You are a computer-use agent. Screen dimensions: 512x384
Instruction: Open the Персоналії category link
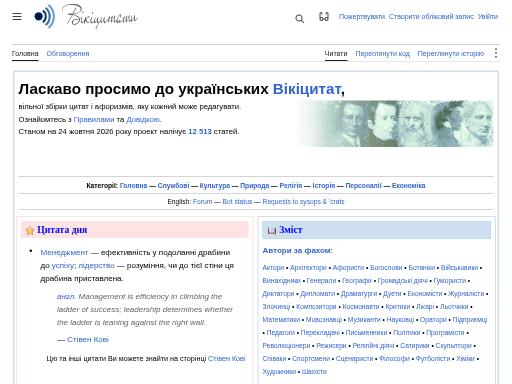[363, 186]
